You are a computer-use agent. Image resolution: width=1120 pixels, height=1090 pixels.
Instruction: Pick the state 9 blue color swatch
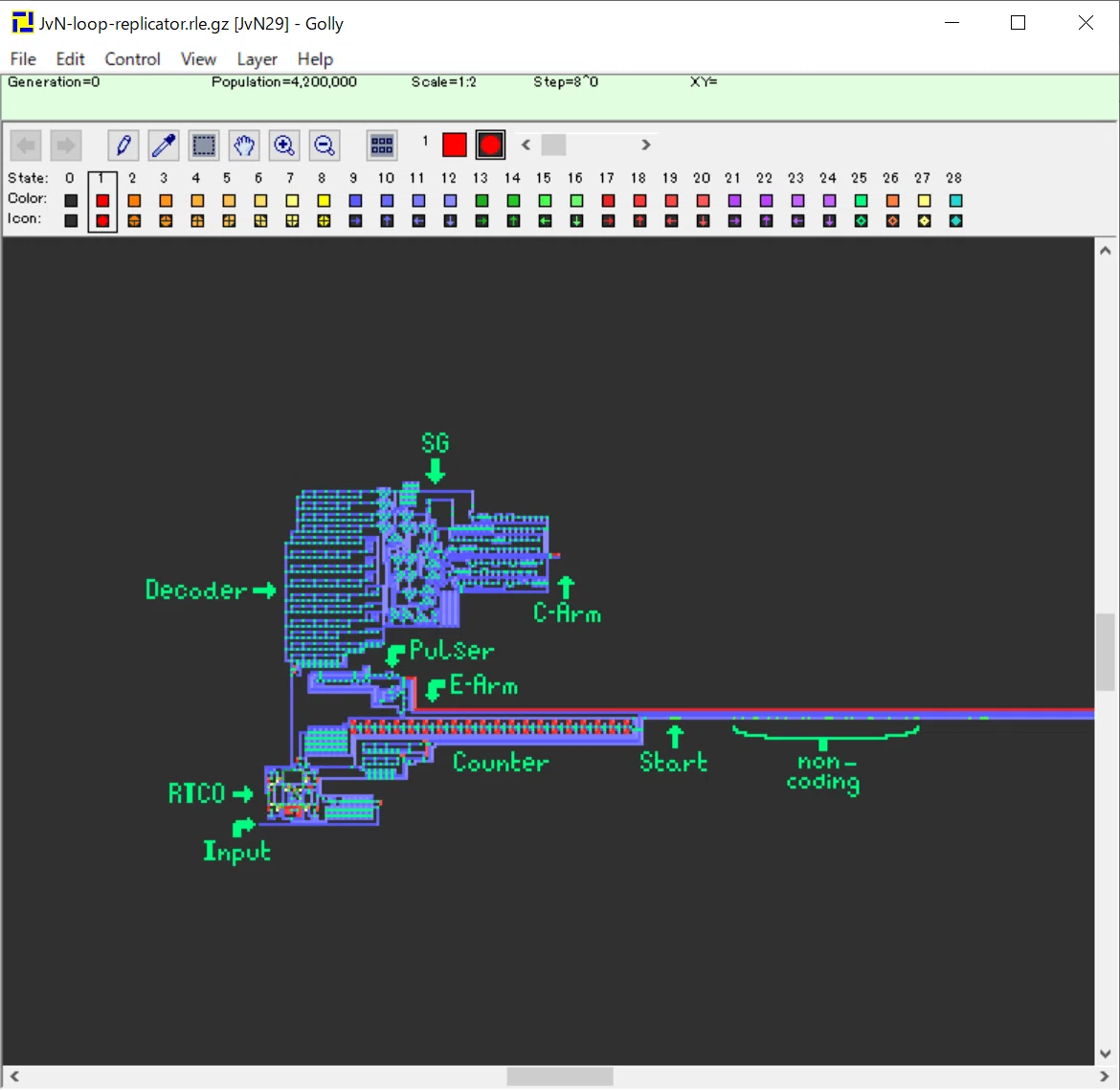coord(356,201)
